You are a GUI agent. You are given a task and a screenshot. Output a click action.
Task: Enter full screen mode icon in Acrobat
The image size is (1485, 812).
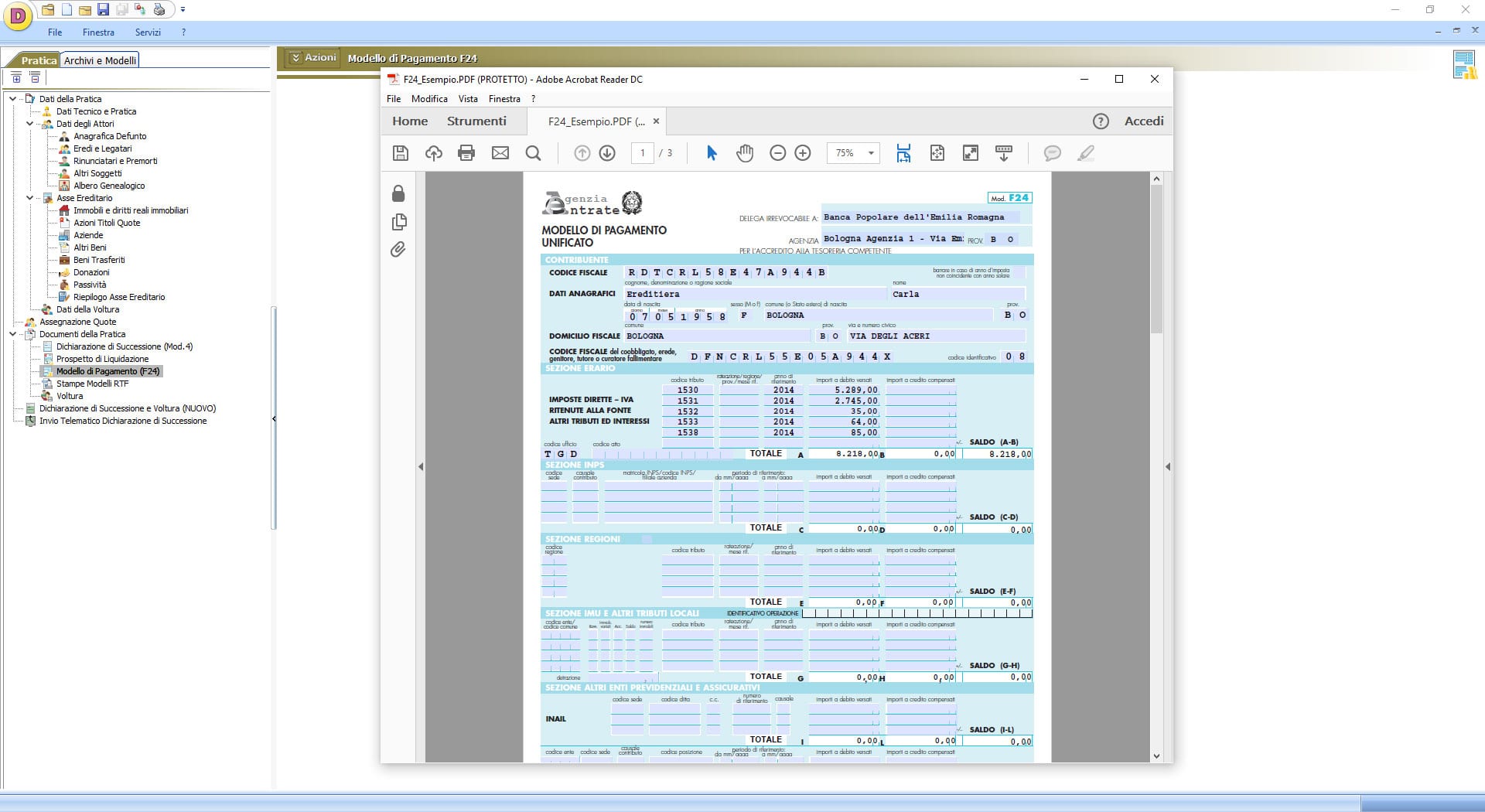click(x=971, y=153)
